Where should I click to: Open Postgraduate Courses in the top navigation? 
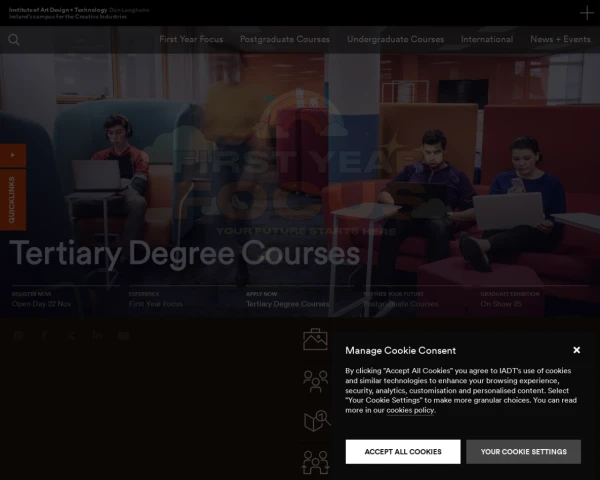(285, 39)
